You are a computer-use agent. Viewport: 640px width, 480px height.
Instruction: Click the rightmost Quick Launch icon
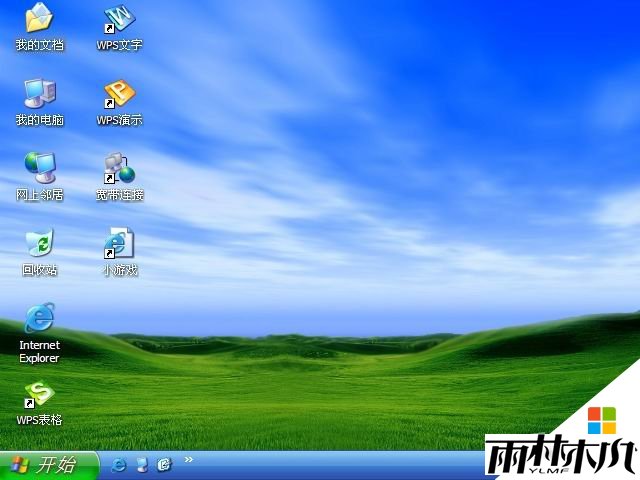click(x=165, y=465)
